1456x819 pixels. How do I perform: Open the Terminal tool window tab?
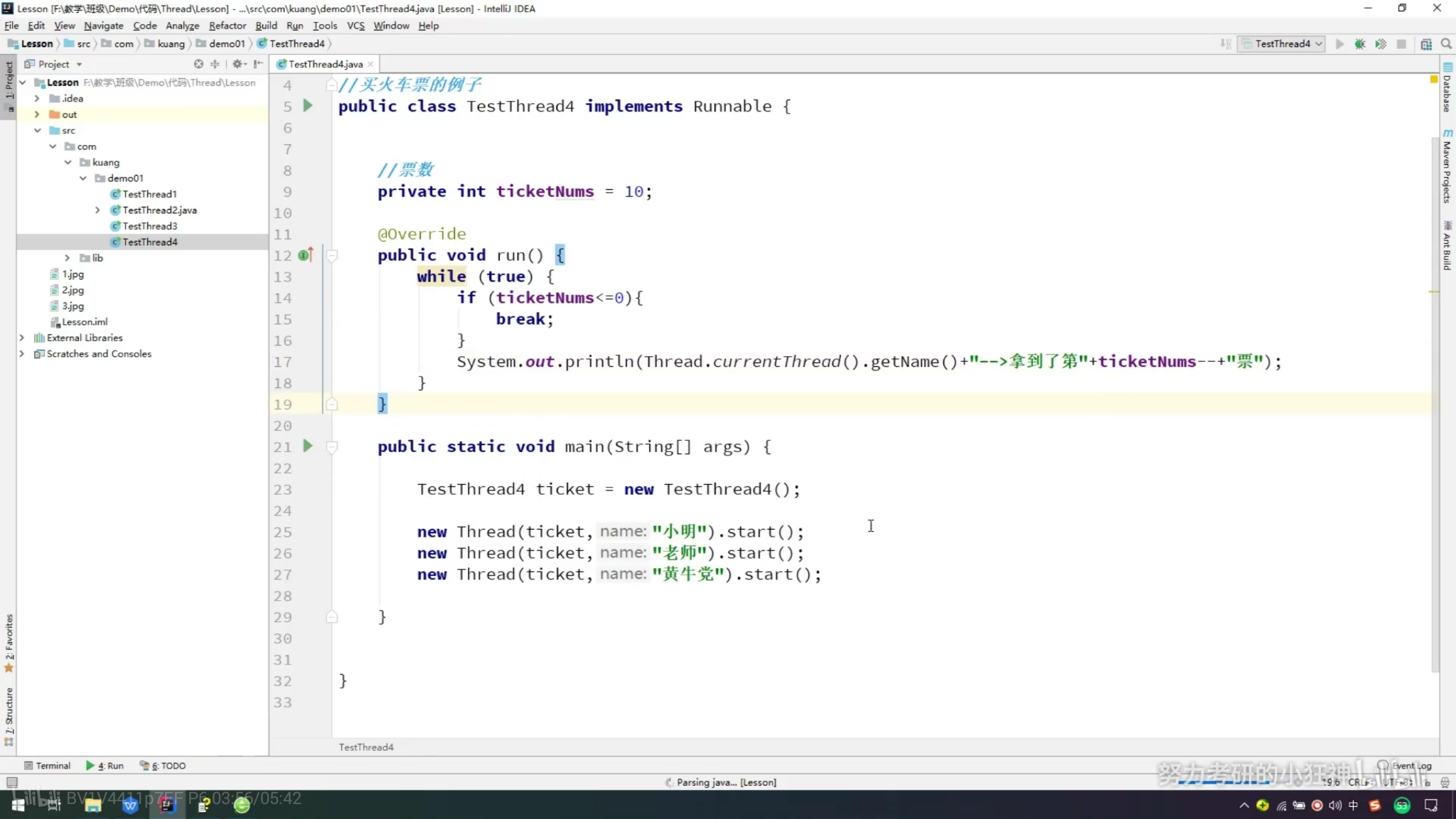(x=48, y=766)
